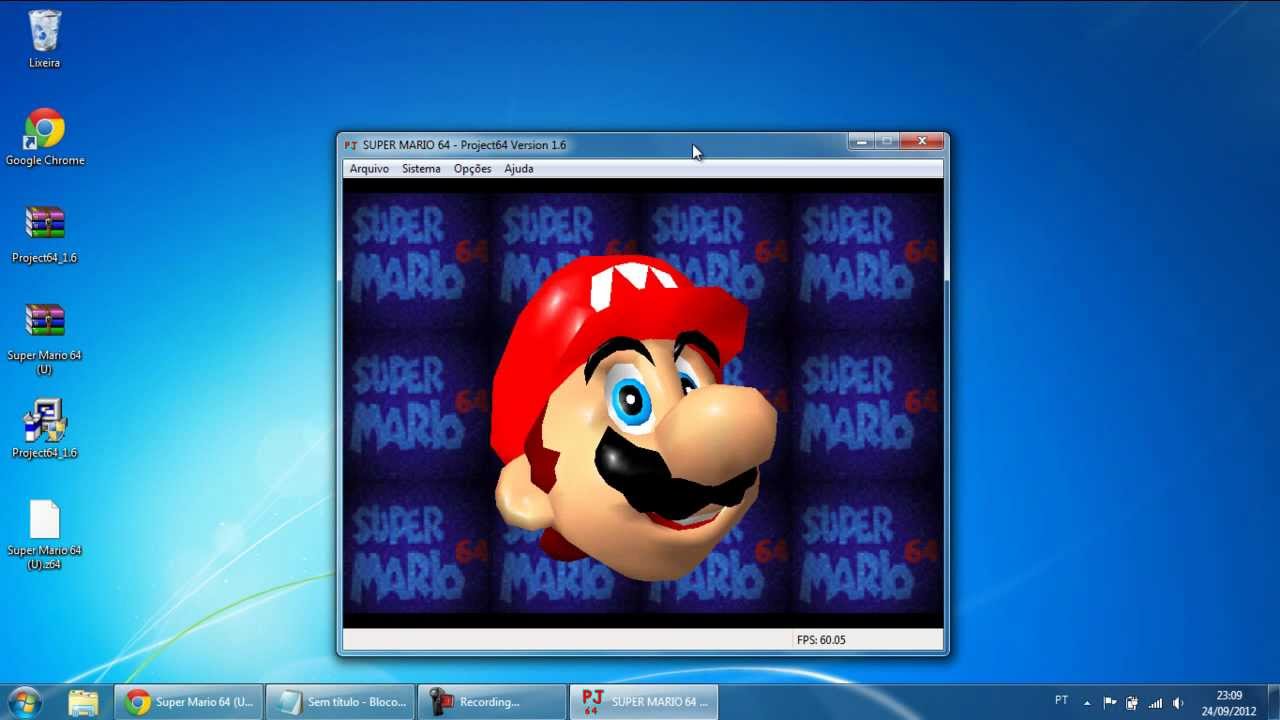The width and height of the screenshot is (1280, 720).
Task: Click the PJ icon in Project64 title bar
Action: coord(351,145)
